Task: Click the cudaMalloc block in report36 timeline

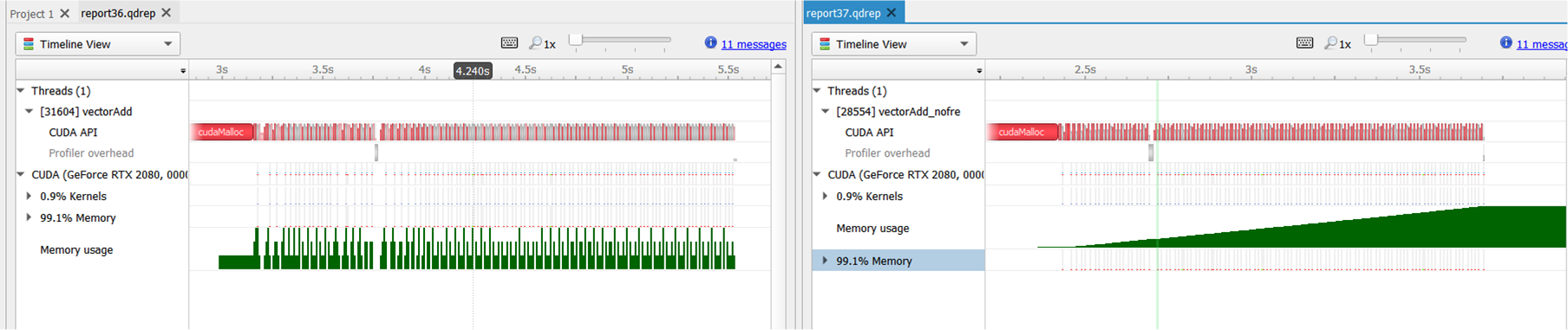Action: point(223,132)
